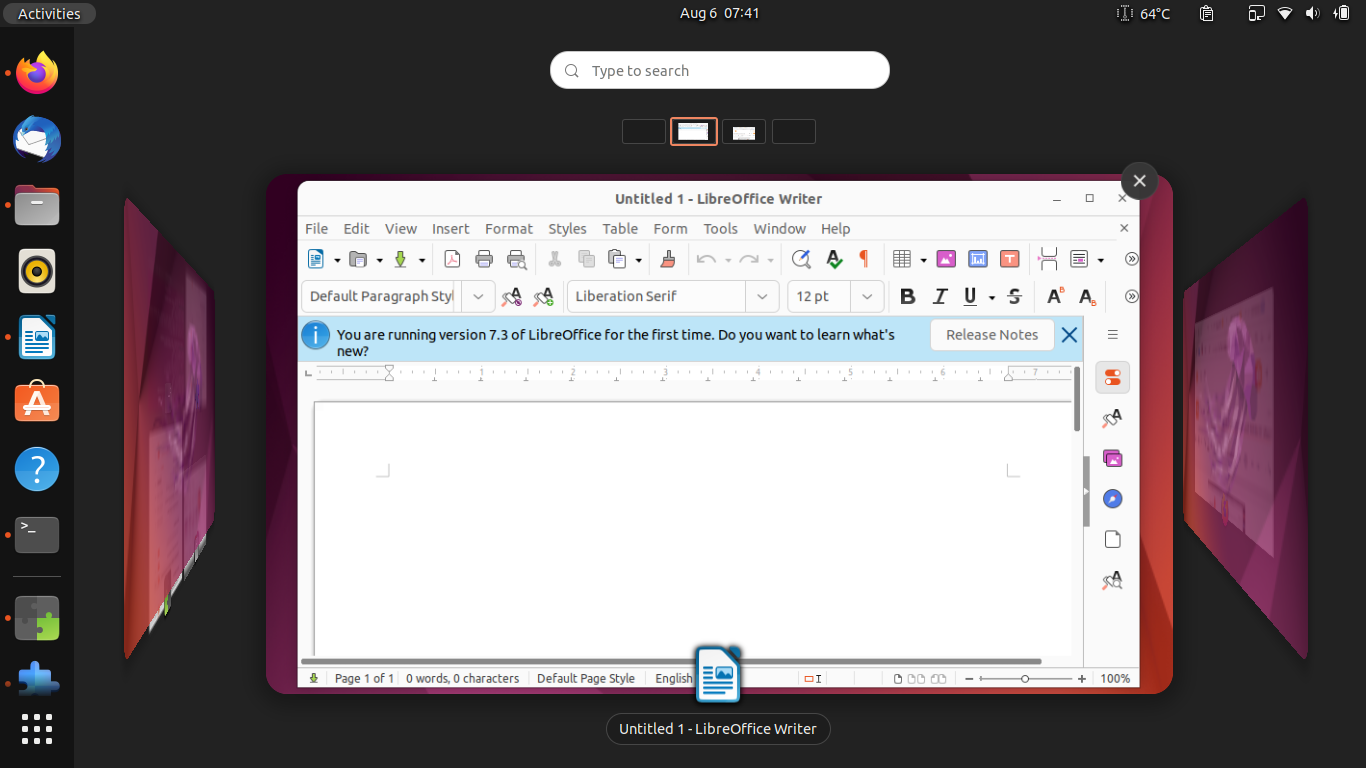Show more formatting toolbar buttons chevron

1131,296
